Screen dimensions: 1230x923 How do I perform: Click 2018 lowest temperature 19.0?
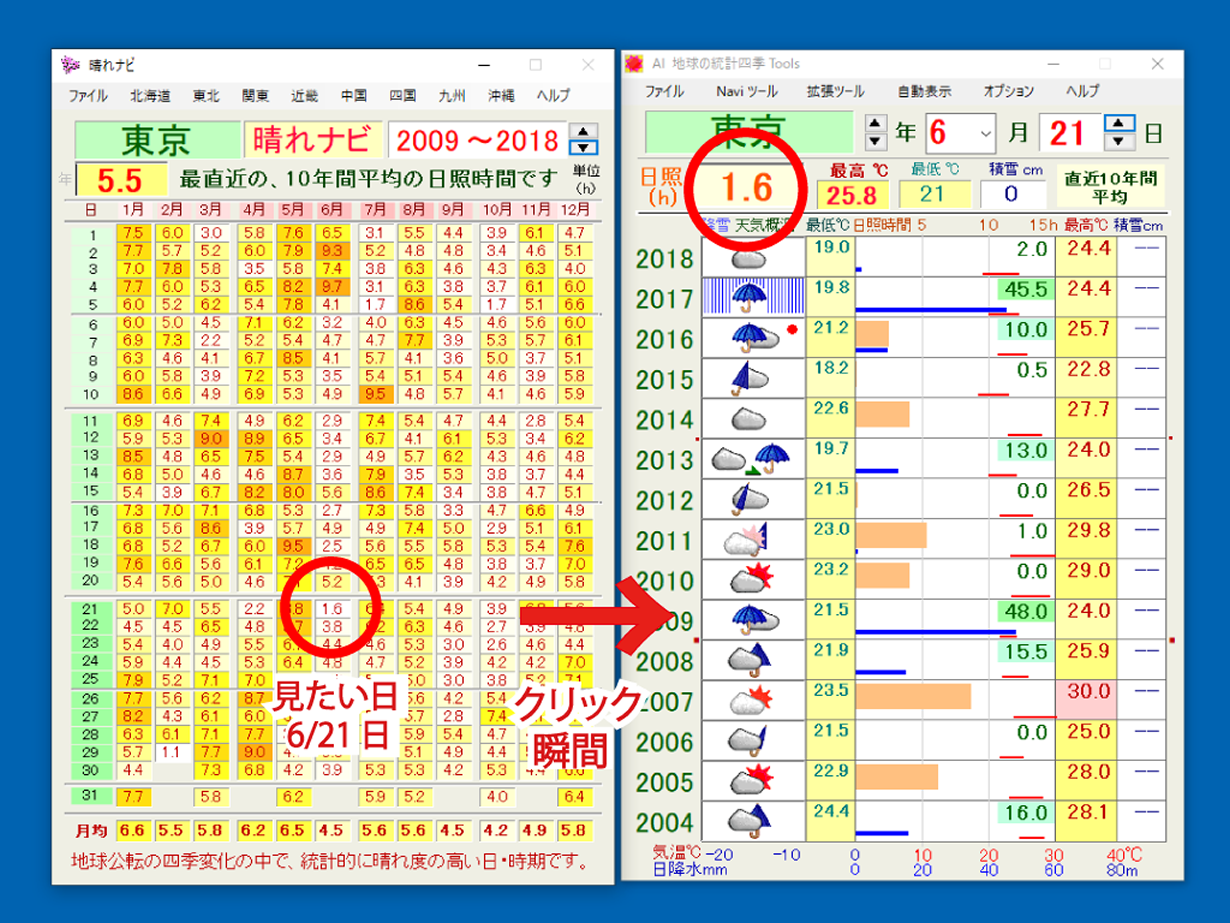pos(832,246)
